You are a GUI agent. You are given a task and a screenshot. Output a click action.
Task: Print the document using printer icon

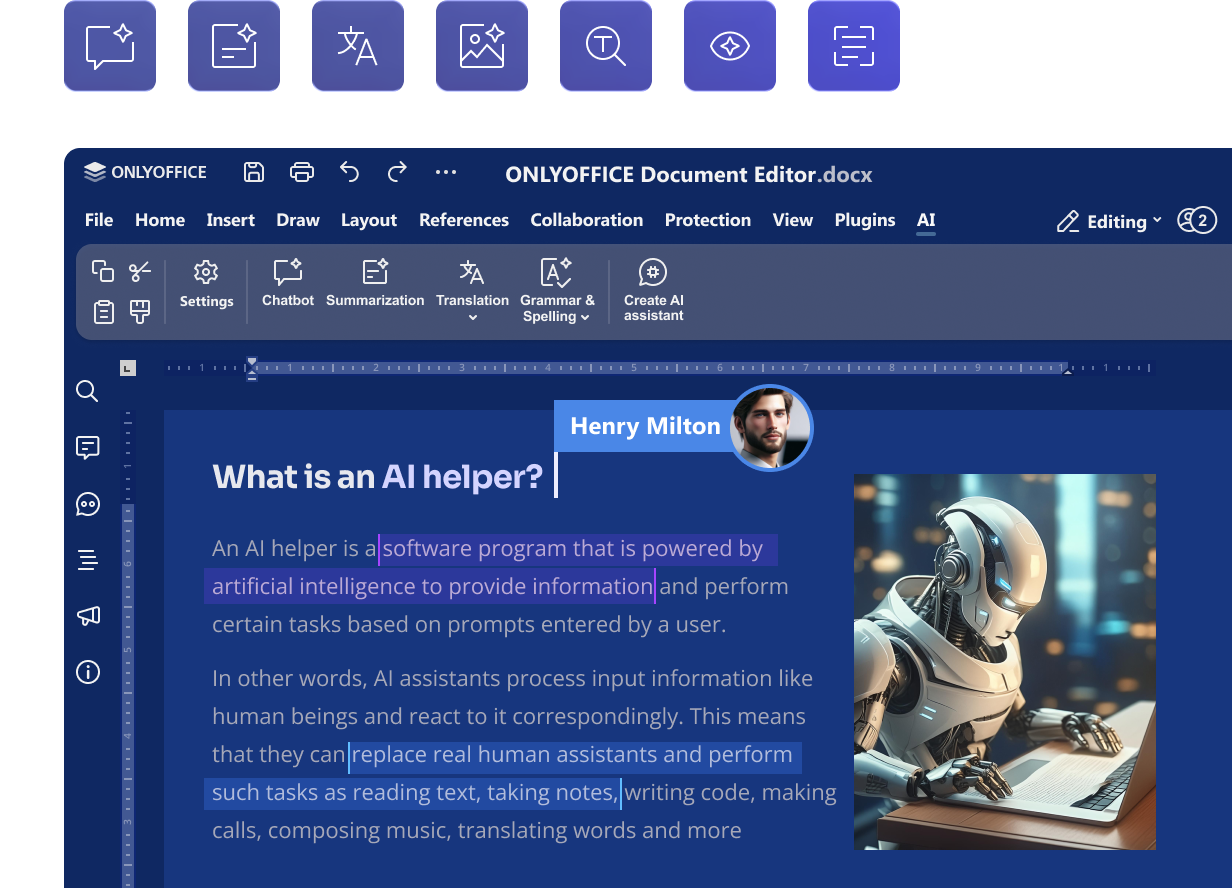302,172
